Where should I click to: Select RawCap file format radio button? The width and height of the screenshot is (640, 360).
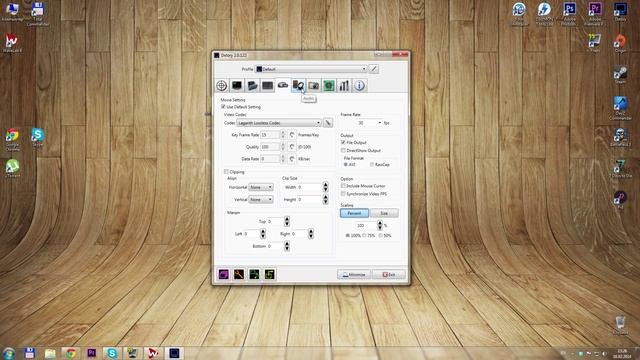coord(371,164)
